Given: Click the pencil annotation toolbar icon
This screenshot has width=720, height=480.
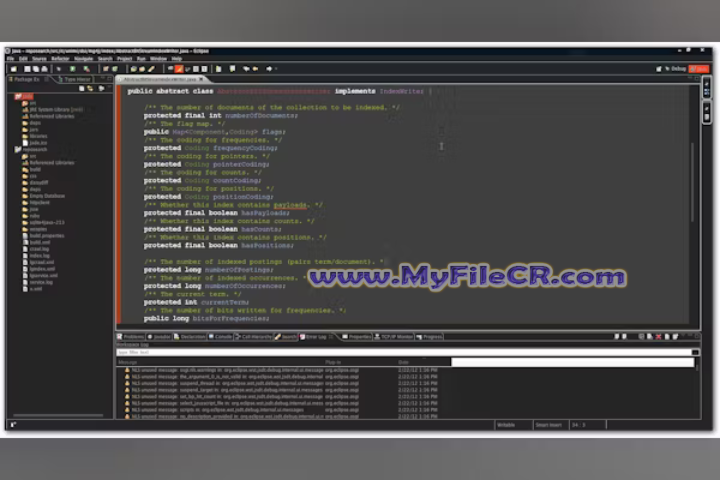Looking at the screenshot, I should [x=151, y=69].
